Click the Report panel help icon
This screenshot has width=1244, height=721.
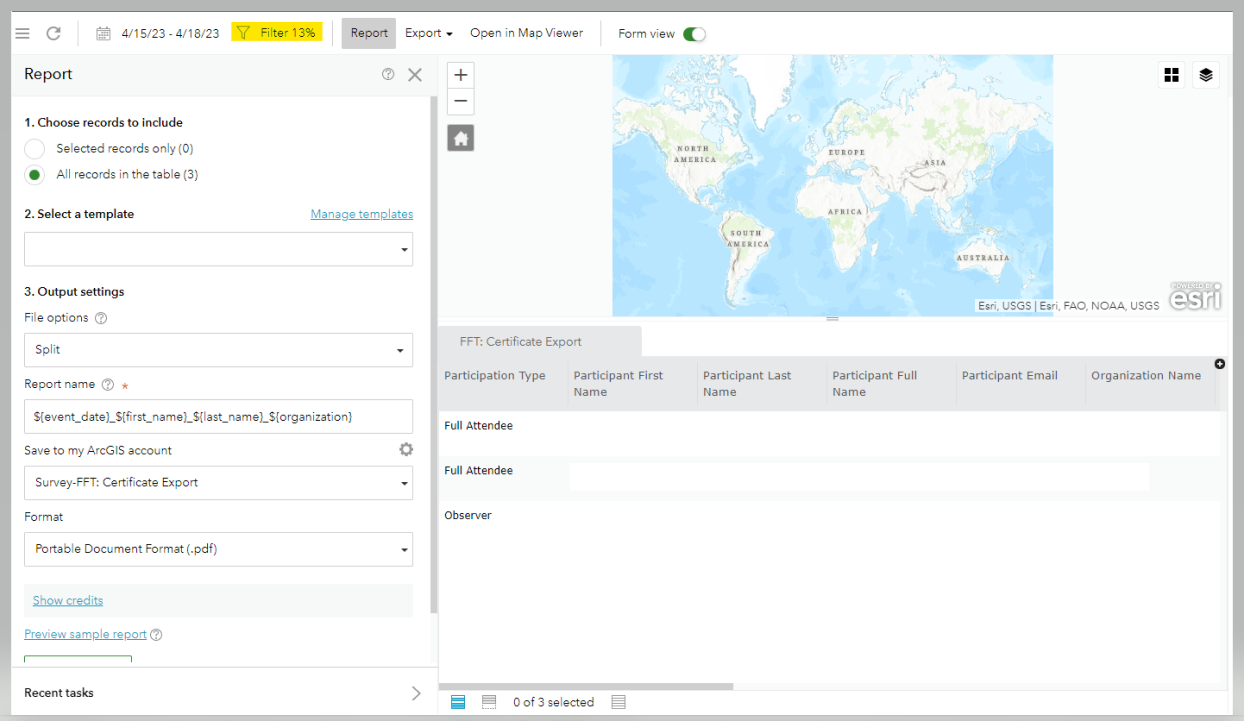(x=388, y=74)
